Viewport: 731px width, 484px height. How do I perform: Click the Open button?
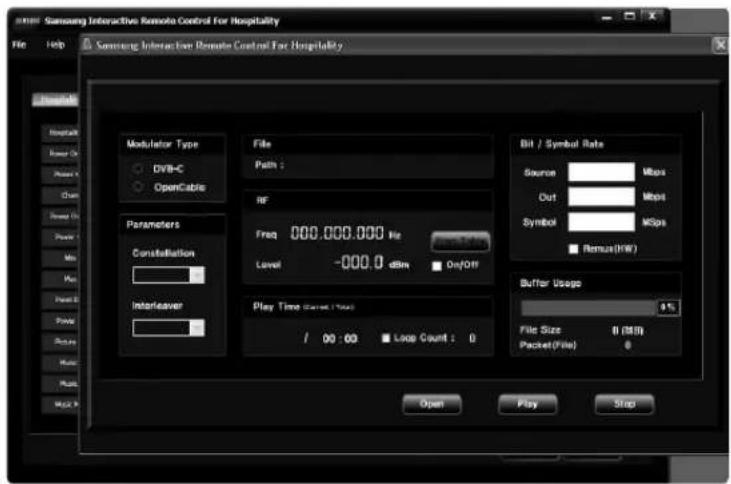[432, 404]
